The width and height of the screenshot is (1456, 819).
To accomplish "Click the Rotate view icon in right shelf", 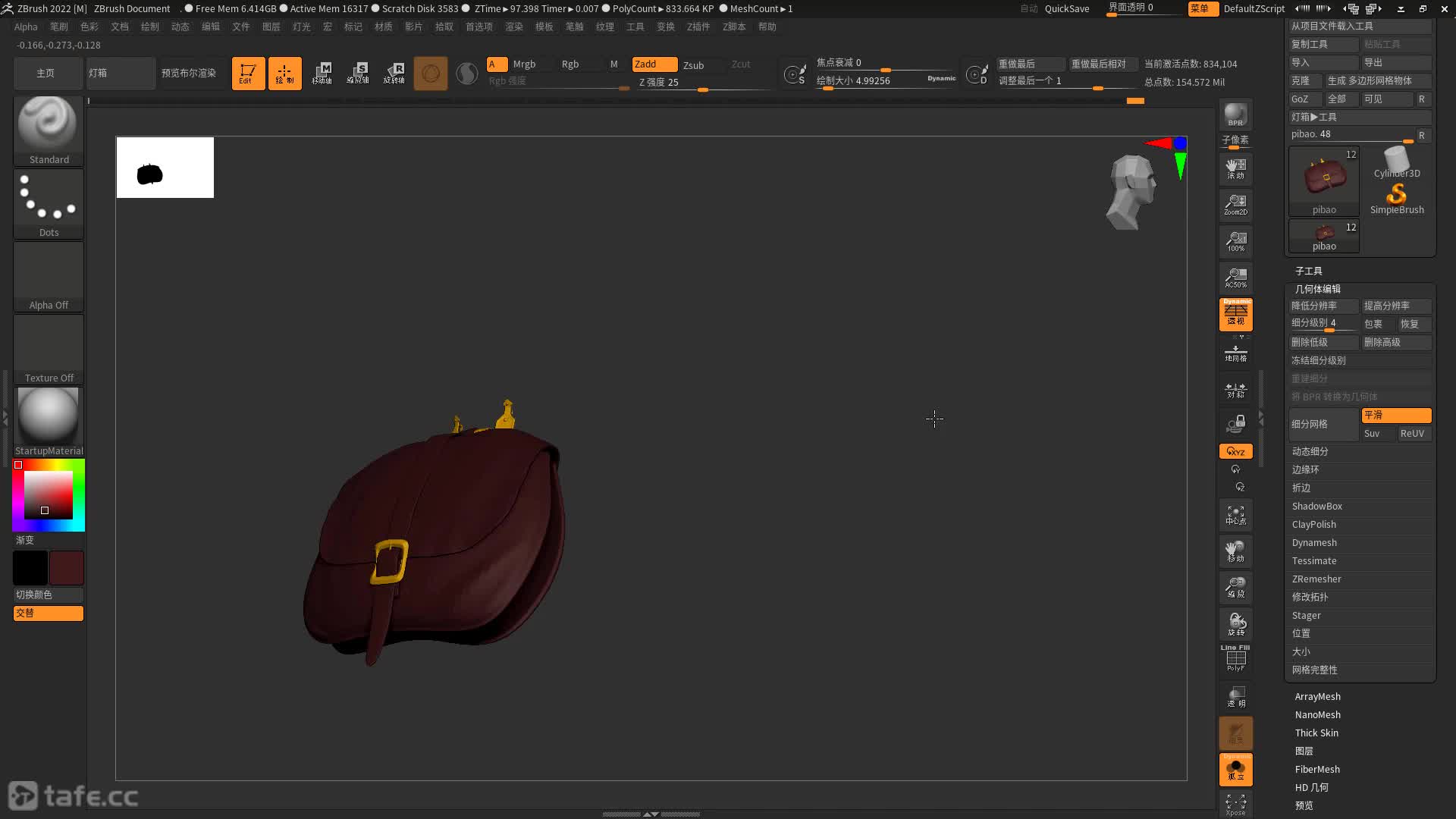I will pos(1235,624).
